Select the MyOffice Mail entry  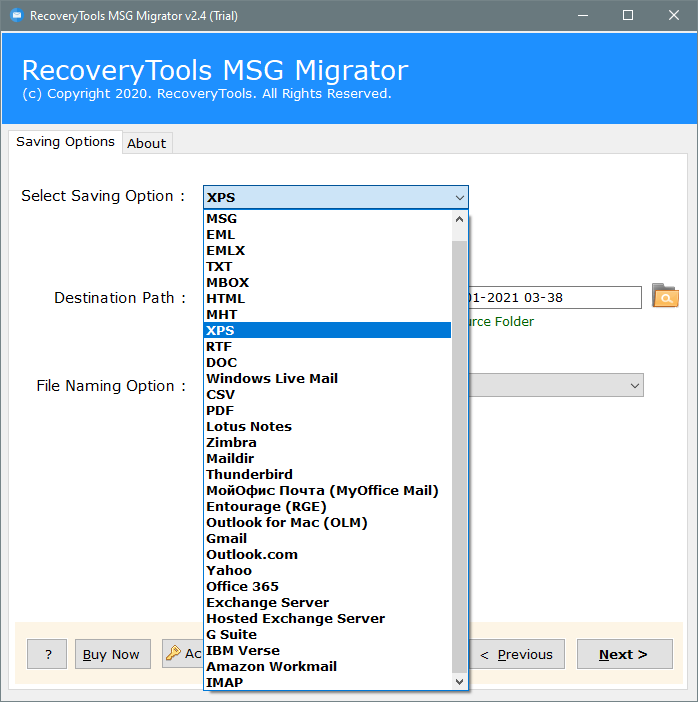click(327, 491)
